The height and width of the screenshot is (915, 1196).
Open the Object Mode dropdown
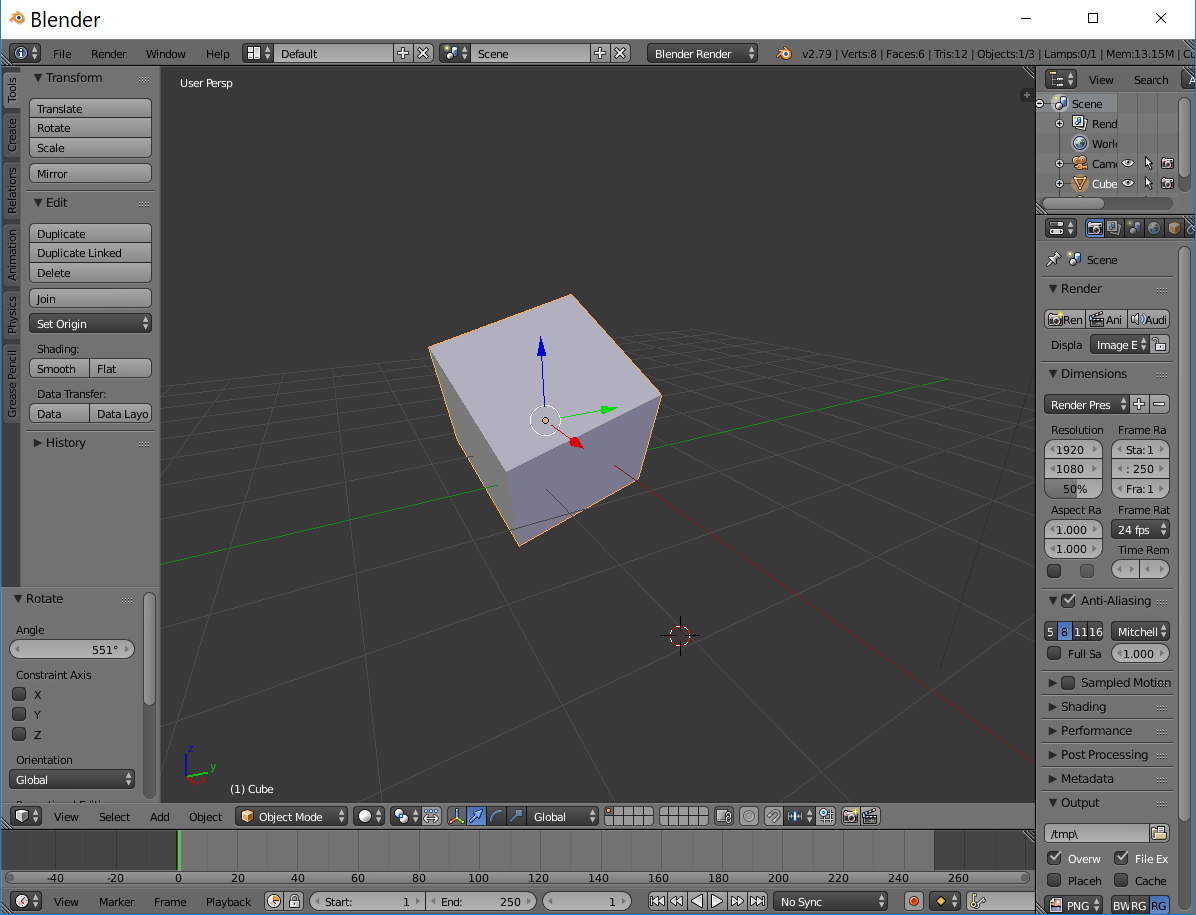pos(291,817)
